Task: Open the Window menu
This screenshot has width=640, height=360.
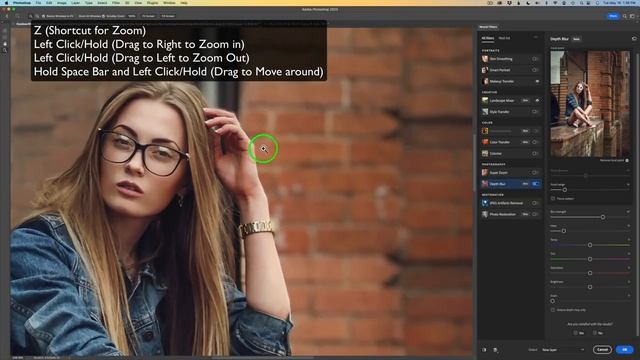Action: pos(169,3)
